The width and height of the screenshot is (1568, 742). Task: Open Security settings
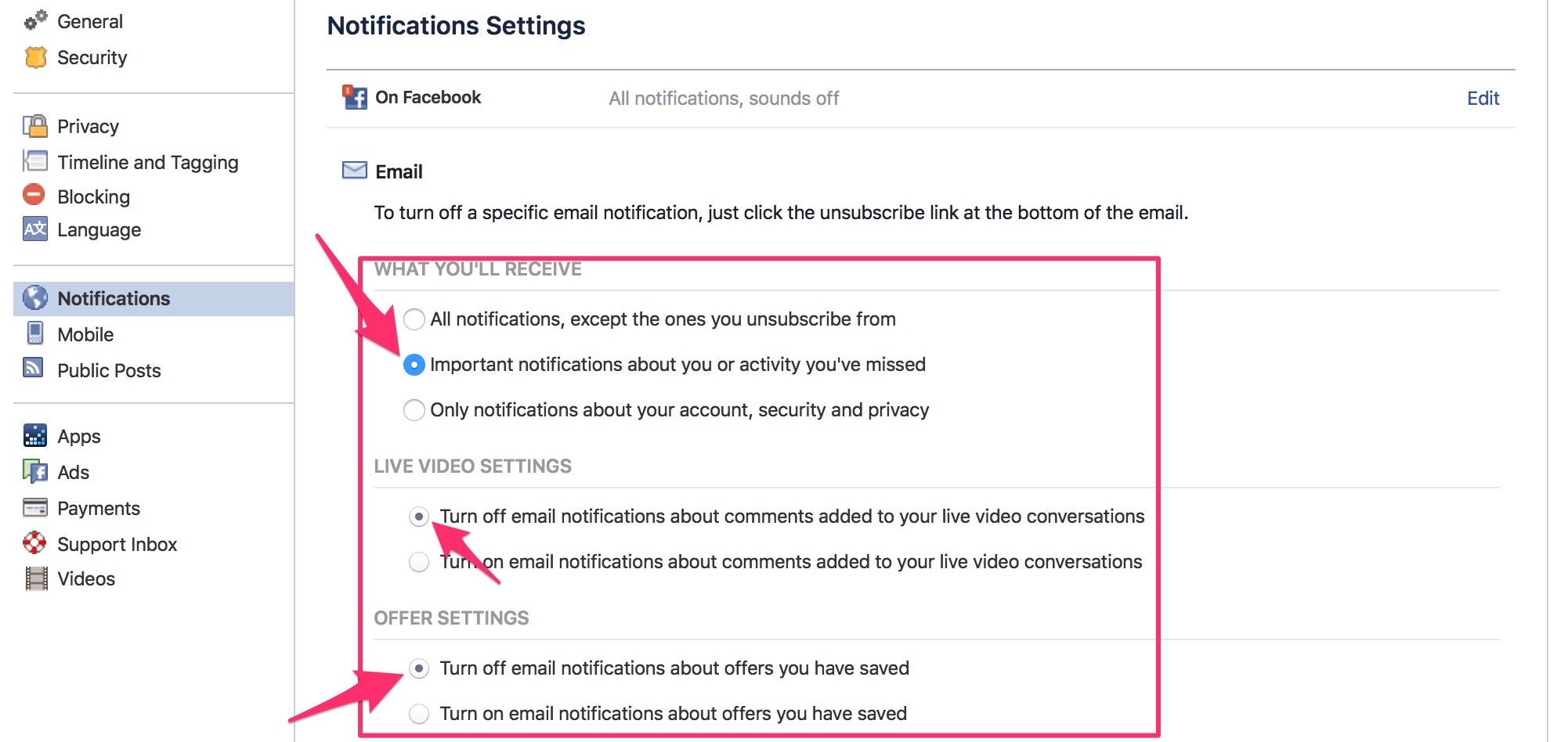click(92, 57)
